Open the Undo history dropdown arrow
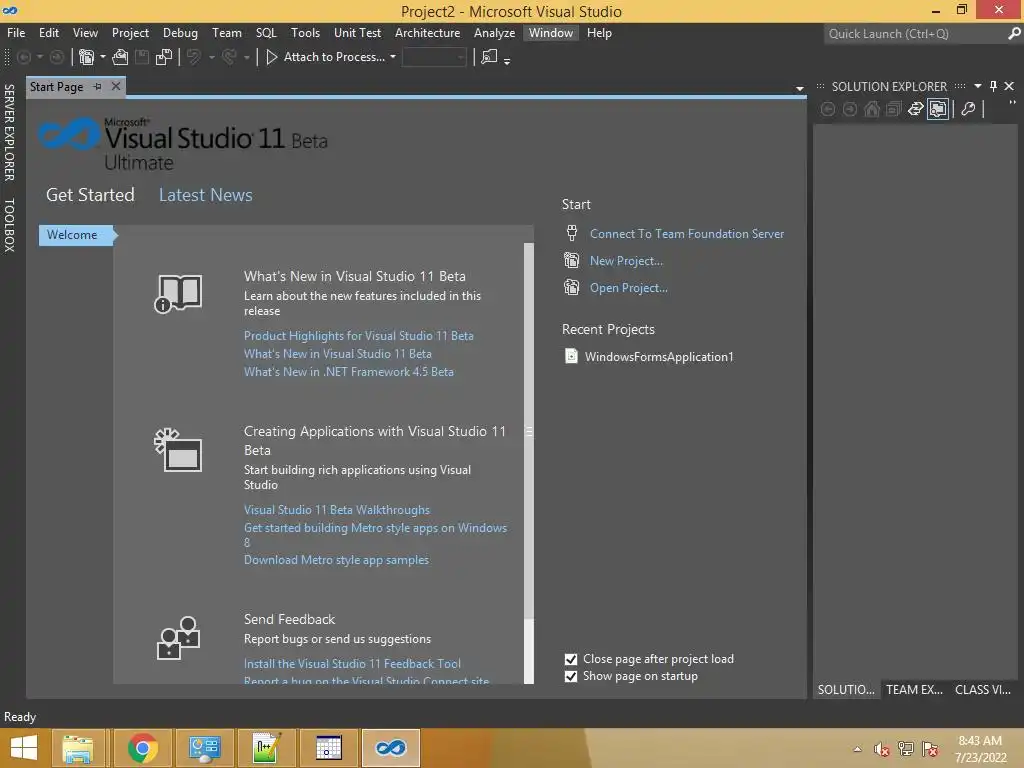 [212, 57]
